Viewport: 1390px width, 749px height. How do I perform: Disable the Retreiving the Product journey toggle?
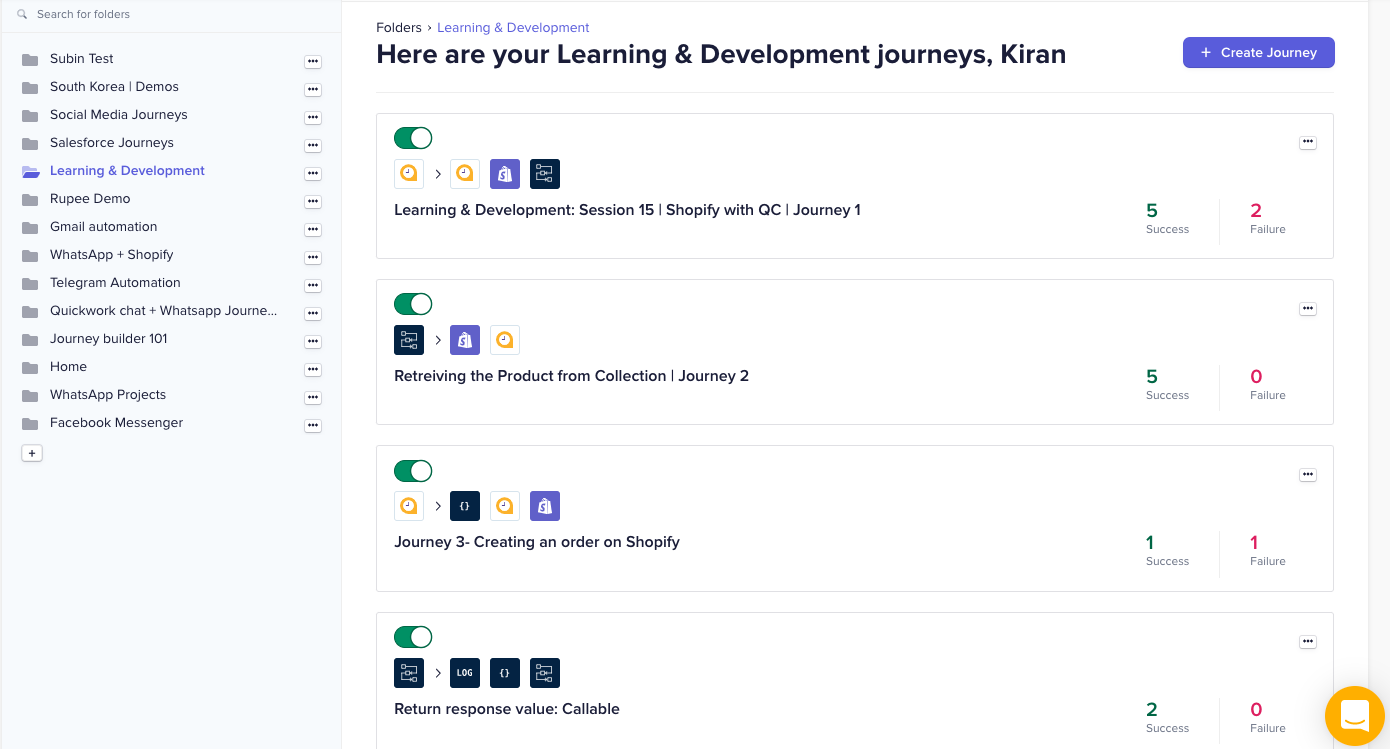413,304
